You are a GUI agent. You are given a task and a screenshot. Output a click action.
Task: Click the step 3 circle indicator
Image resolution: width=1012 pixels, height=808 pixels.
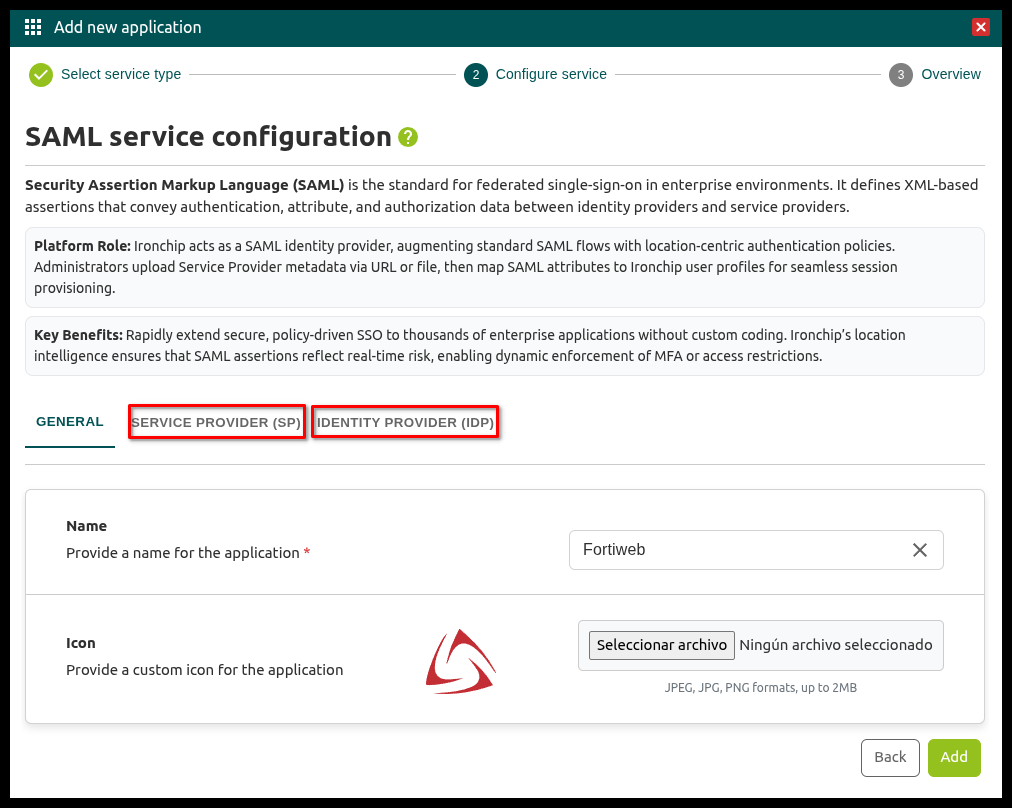[901, 75]
